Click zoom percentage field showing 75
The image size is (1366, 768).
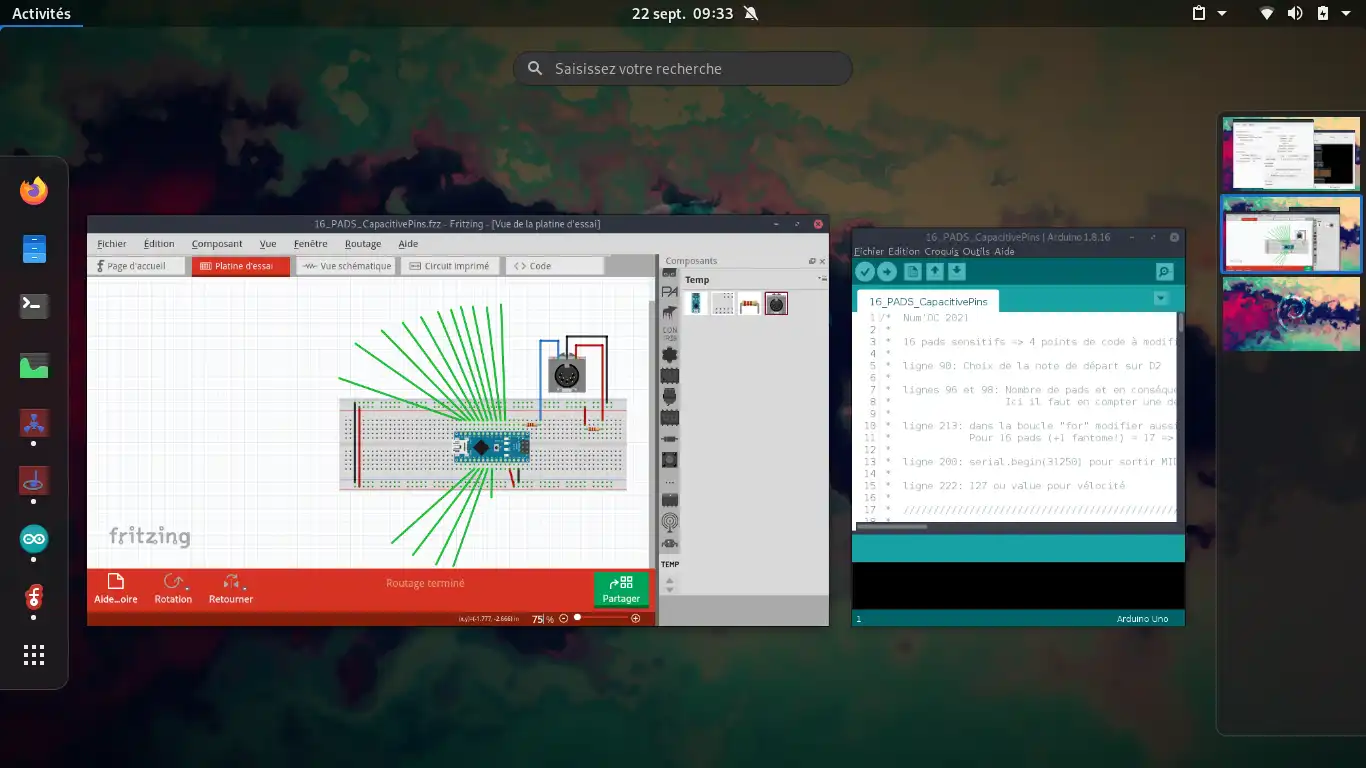(x=537, y=619)
